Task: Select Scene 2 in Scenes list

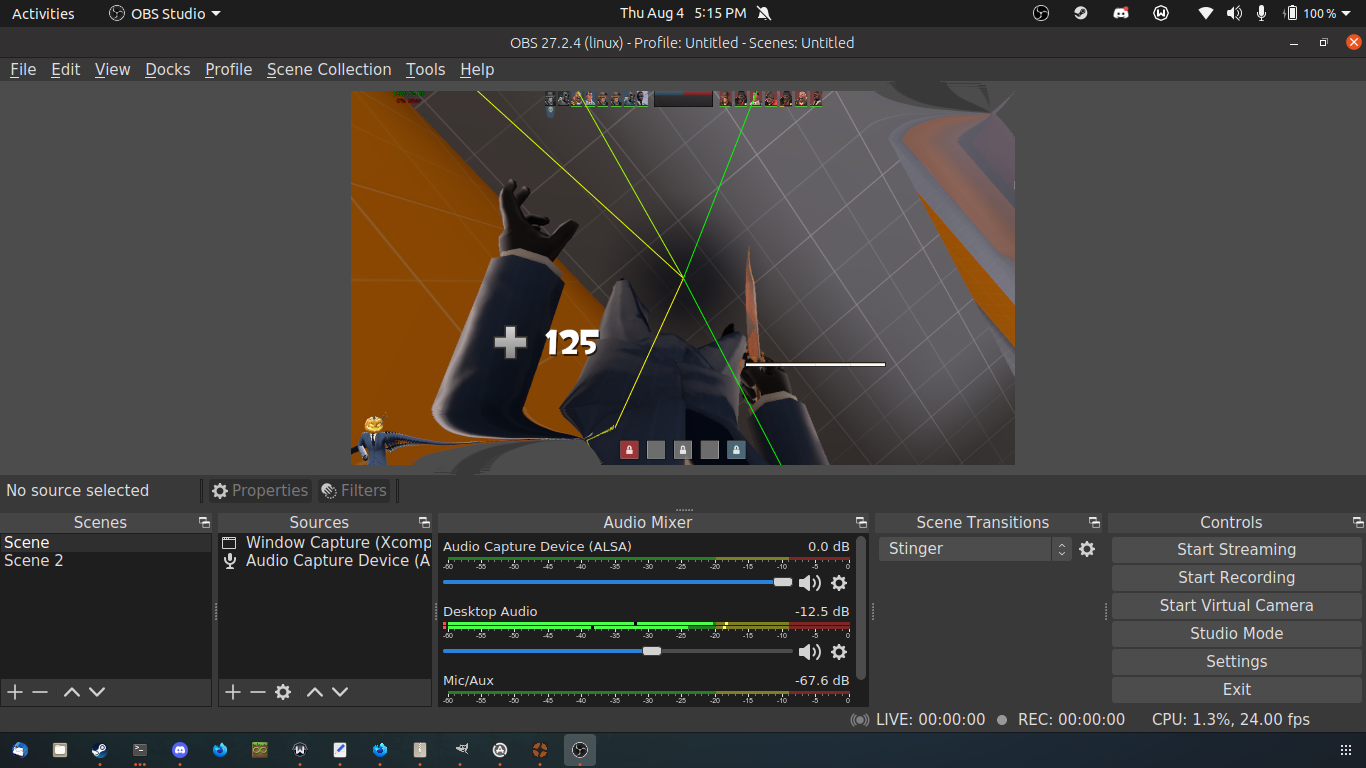Action: coord(105,560)
